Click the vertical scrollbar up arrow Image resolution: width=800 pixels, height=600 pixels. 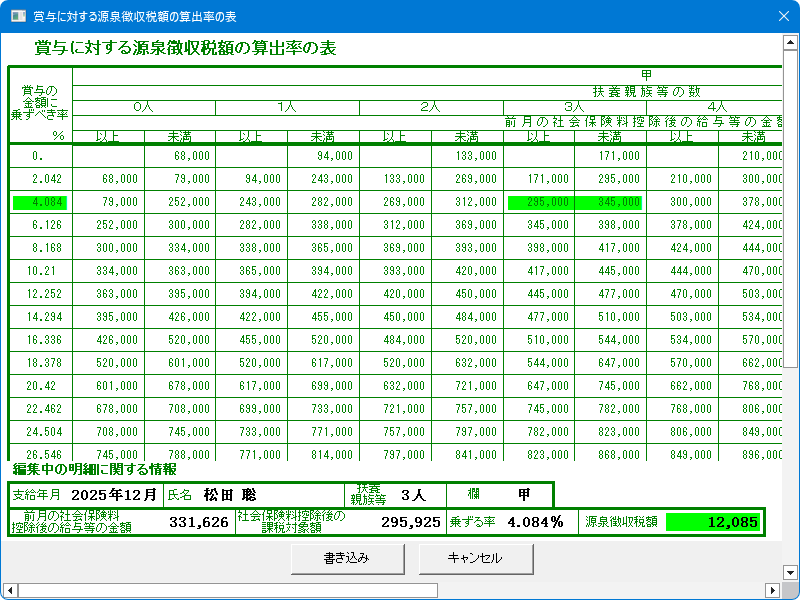click(790, 45)
